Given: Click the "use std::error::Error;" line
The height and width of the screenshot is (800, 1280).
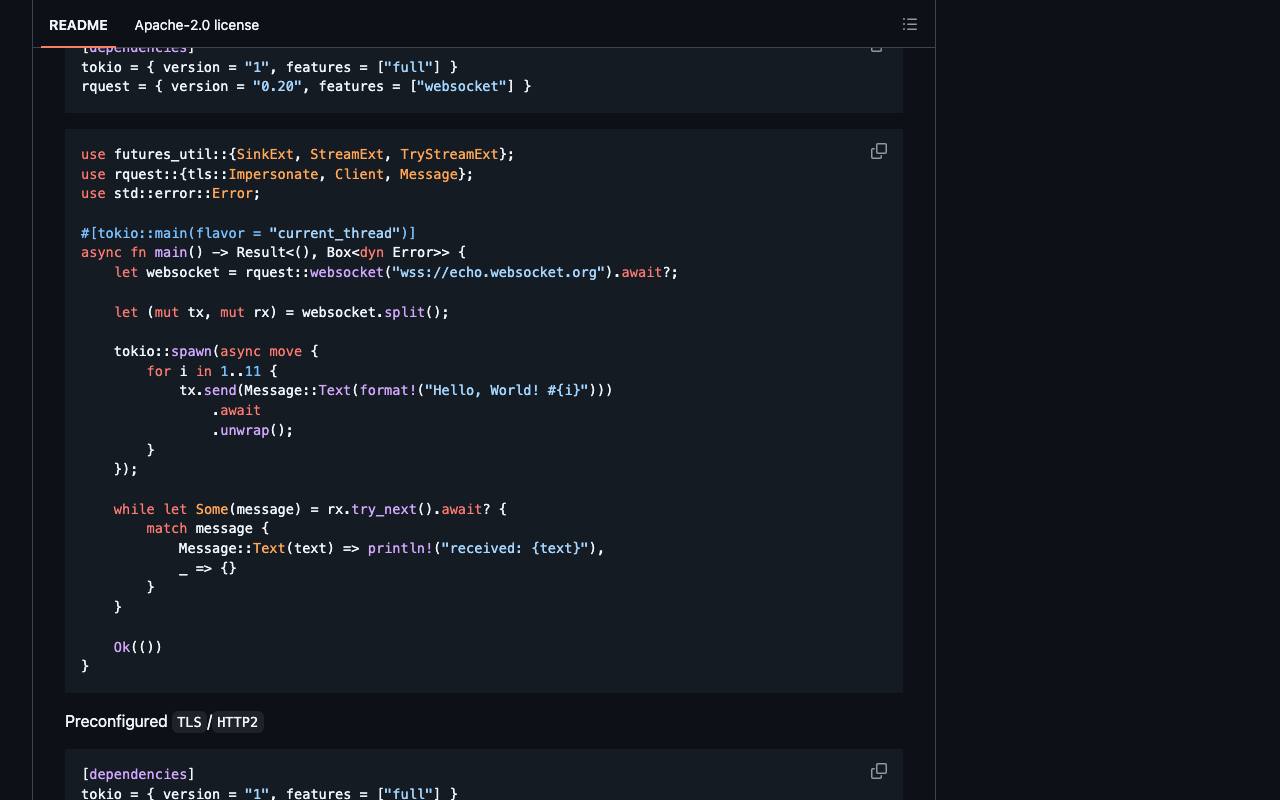Looking at the screenshot, I should click(x=171, y=193).
